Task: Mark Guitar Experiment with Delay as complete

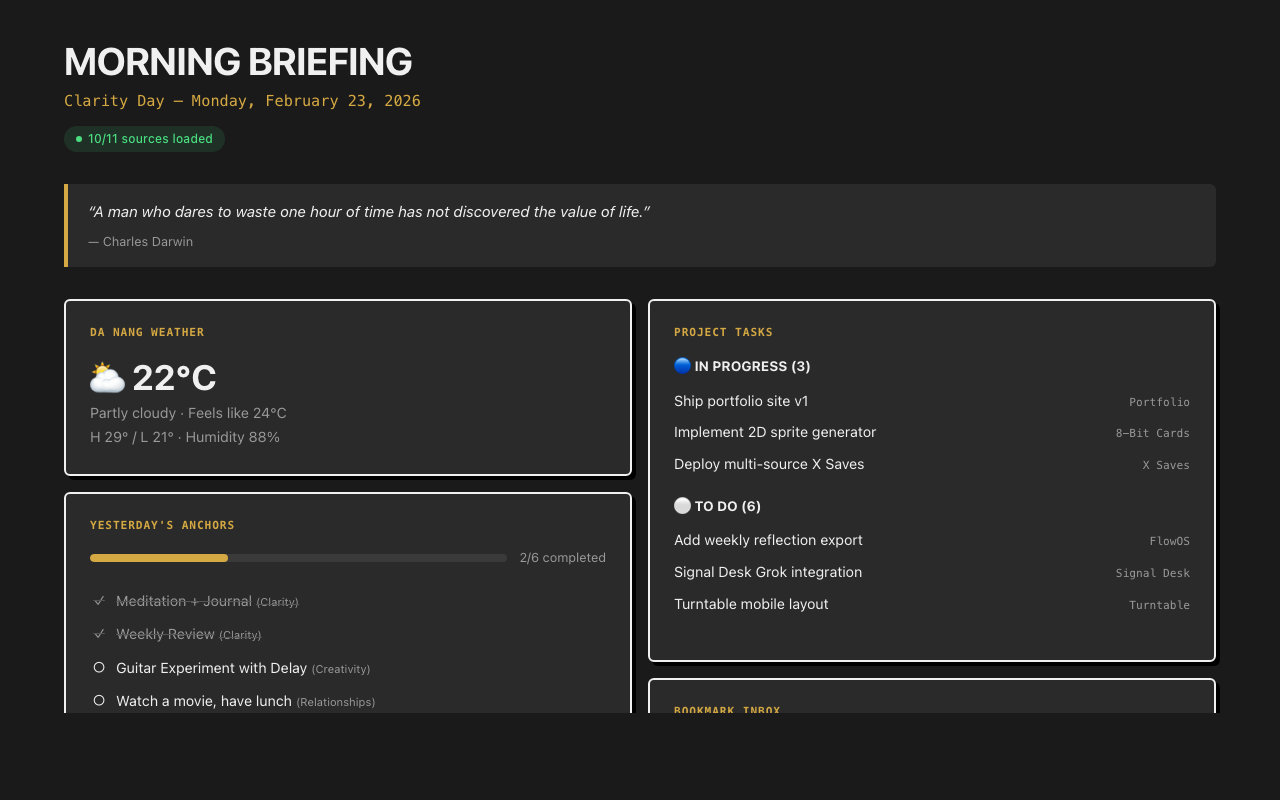Action: point(99,667)
